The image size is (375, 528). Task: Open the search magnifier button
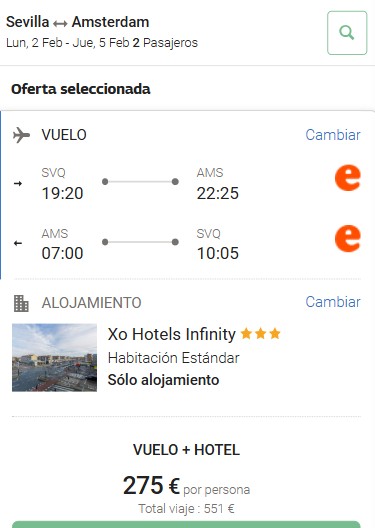pos(347,33)
